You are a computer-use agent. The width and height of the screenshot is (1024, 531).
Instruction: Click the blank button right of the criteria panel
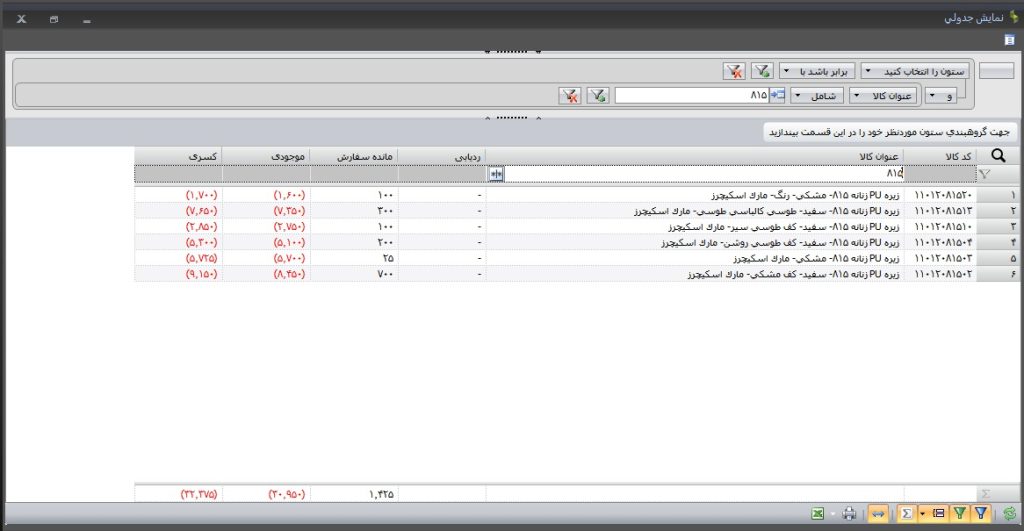pyautogui.click(x=997, y=71)
